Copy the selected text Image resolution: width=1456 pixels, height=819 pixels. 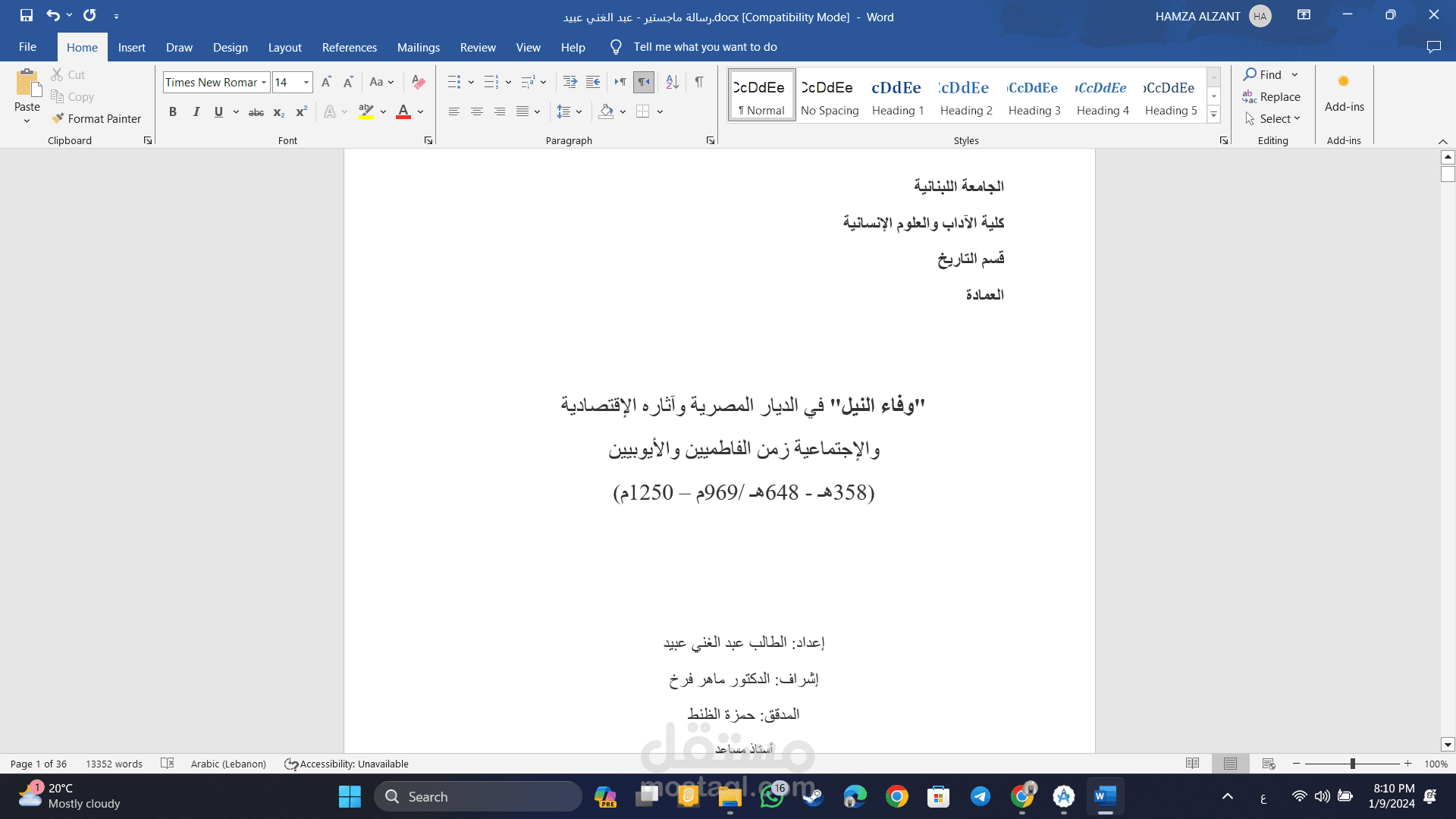(72, 96)
